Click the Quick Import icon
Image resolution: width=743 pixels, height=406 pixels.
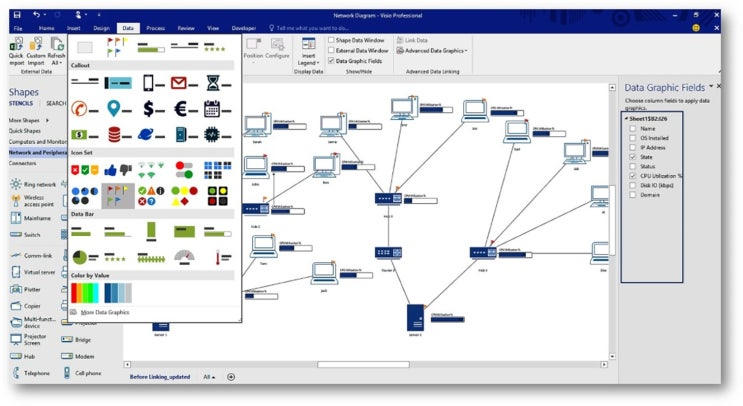pos(16,51)
